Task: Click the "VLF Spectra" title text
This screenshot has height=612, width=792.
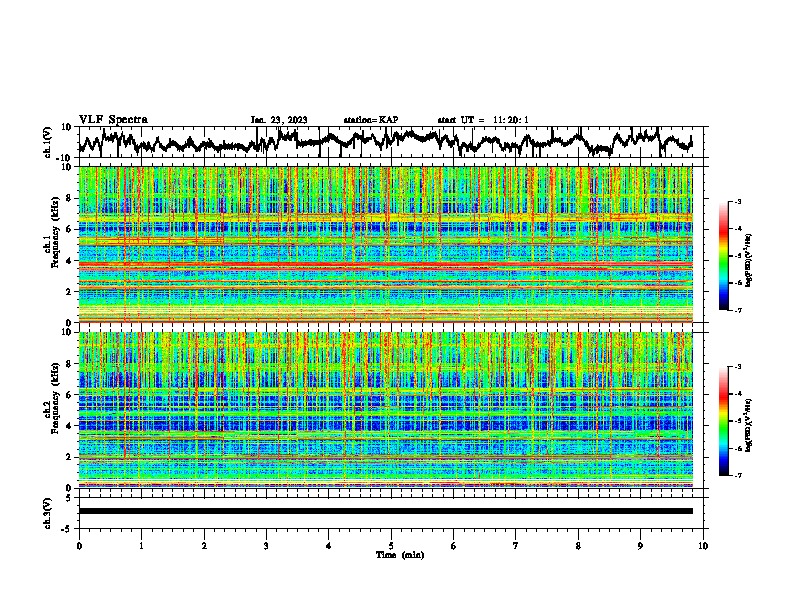Action: [113, 120]
